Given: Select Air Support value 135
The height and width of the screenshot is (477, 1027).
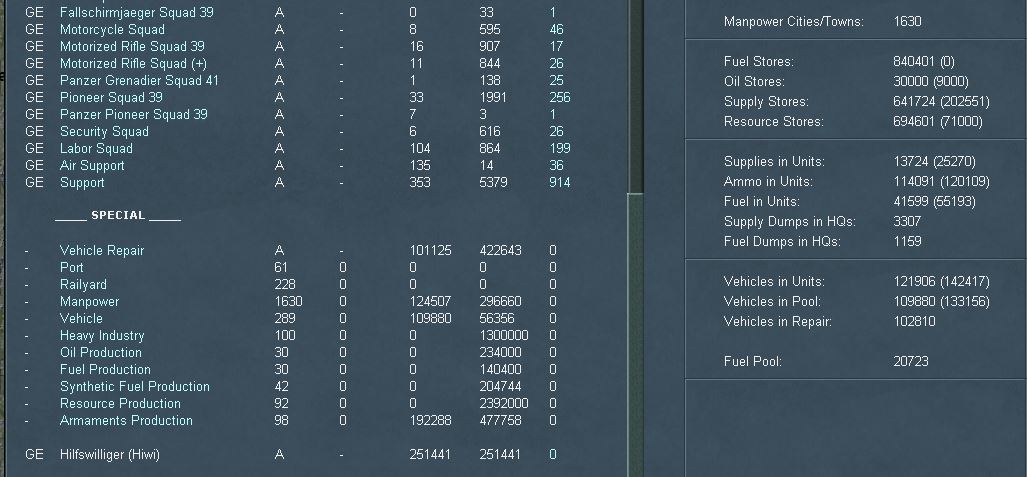Looking at the screenshot, I should [x=420, y=166].
